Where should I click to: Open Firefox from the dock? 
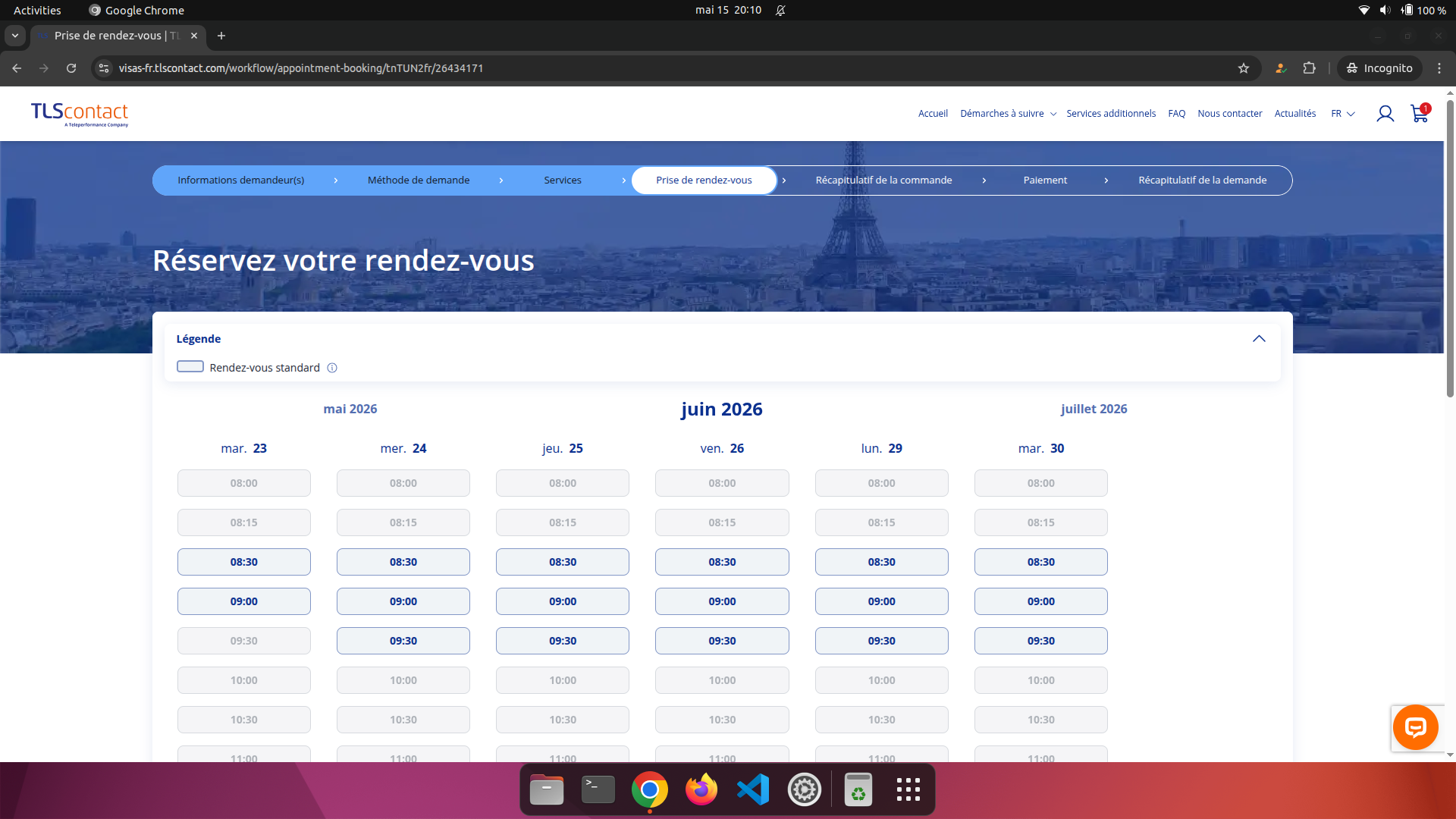point(701,790)
